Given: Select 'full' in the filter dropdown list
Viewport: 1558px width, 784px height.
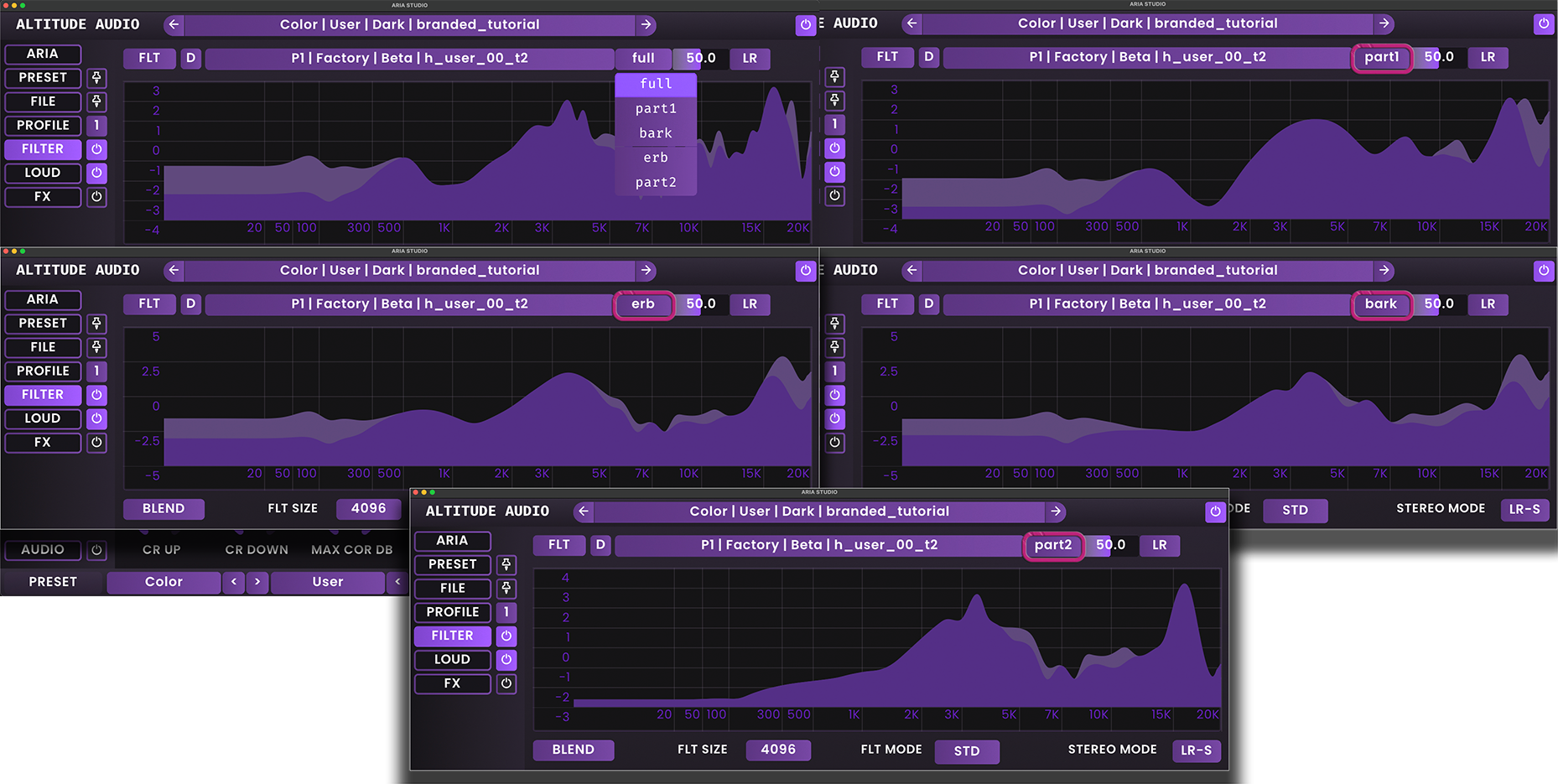Looking at the screenshot, I should click(656, 84).
